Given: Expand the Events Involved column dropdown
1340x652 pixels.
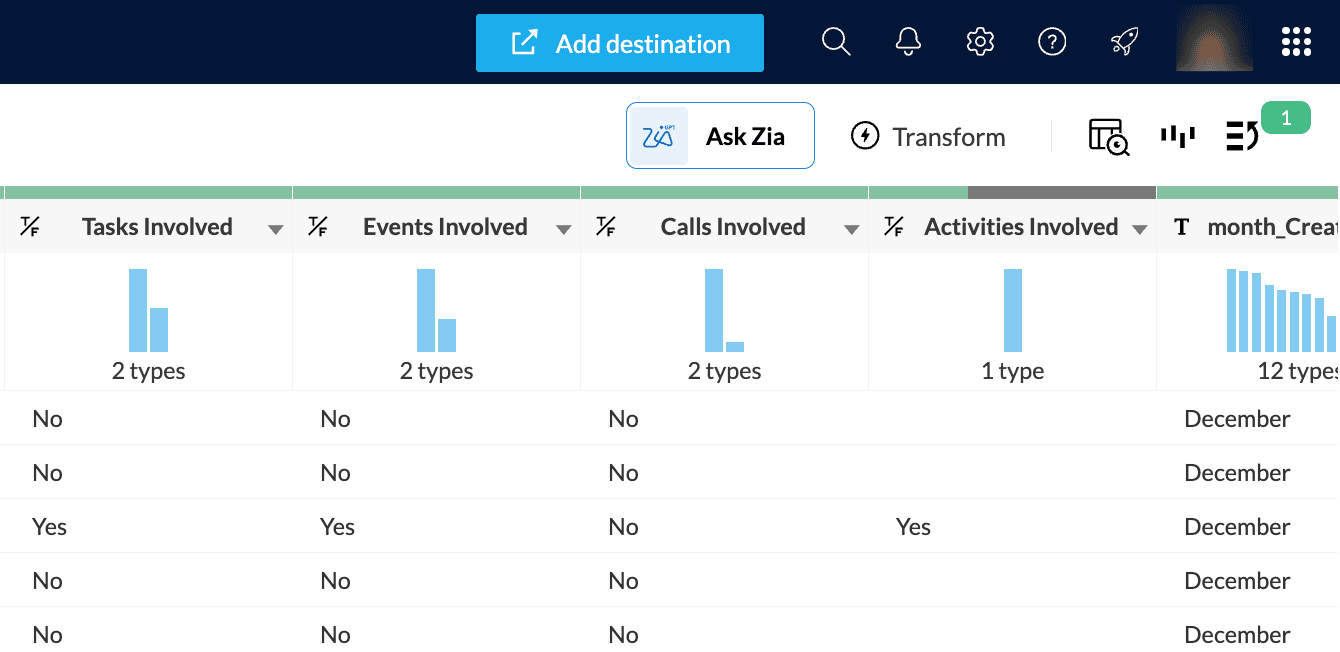Looking at the screenshot, I should coord(564,229).
